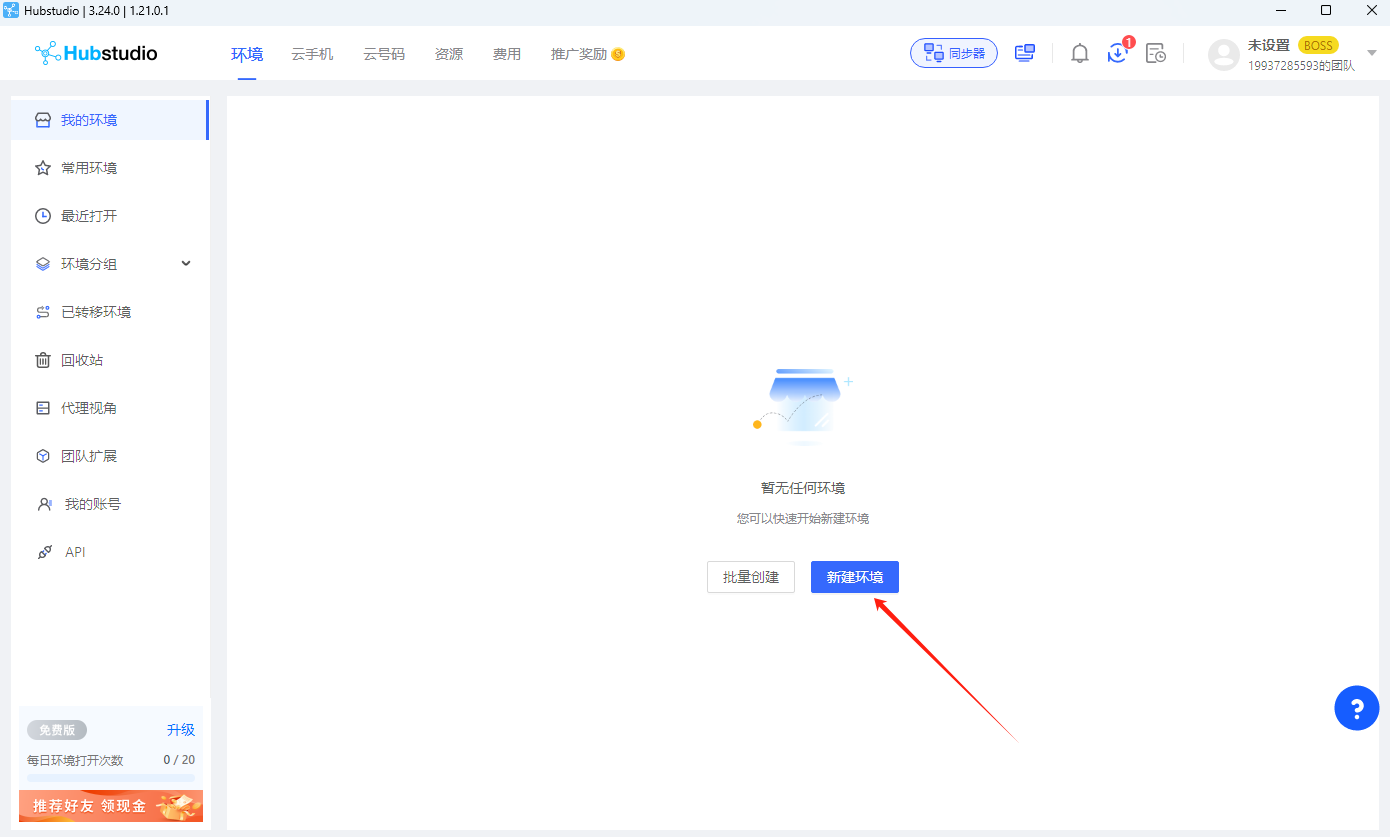The width and height of the screenshot is (1390, 837).
Task: Click the transfer icon beside 已转移环境
Action: (x=43, y=312)
